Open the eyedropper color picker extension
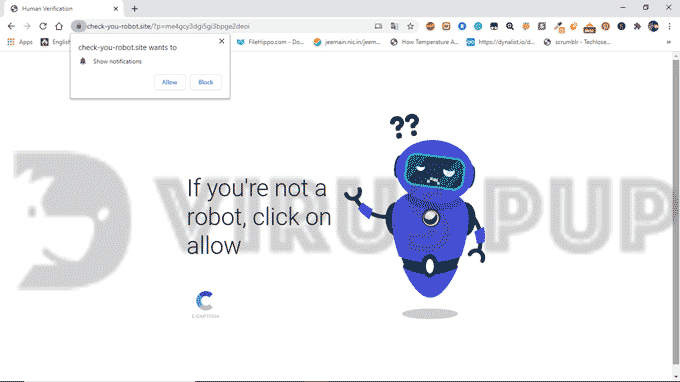Viewport: 680px width, 382px height. coord(559,27)
